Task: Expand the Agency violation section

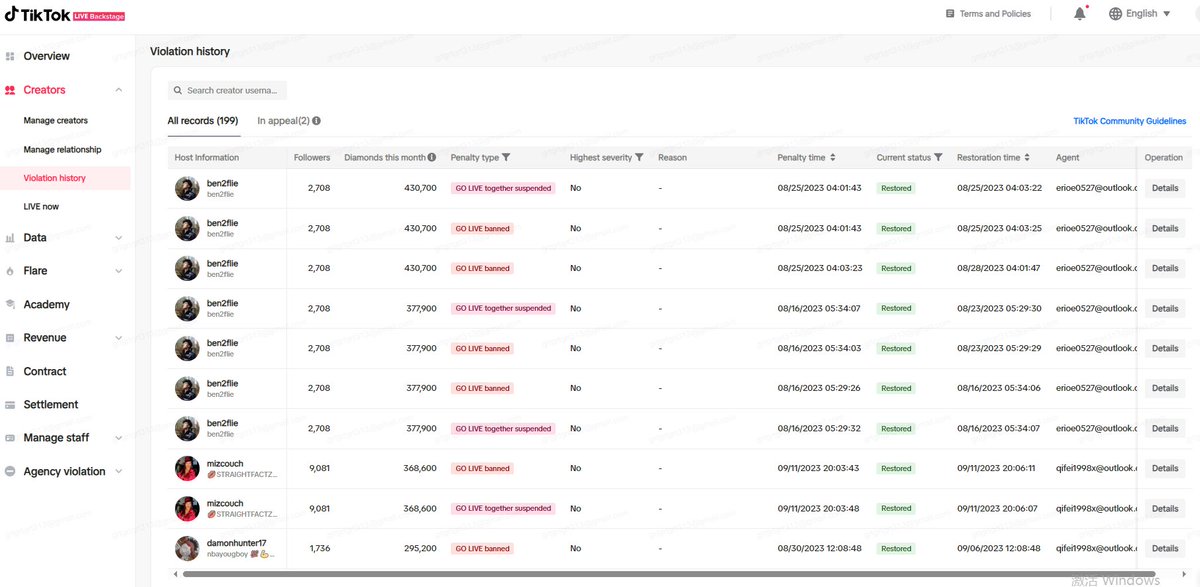Action: (x=119, y=471)
